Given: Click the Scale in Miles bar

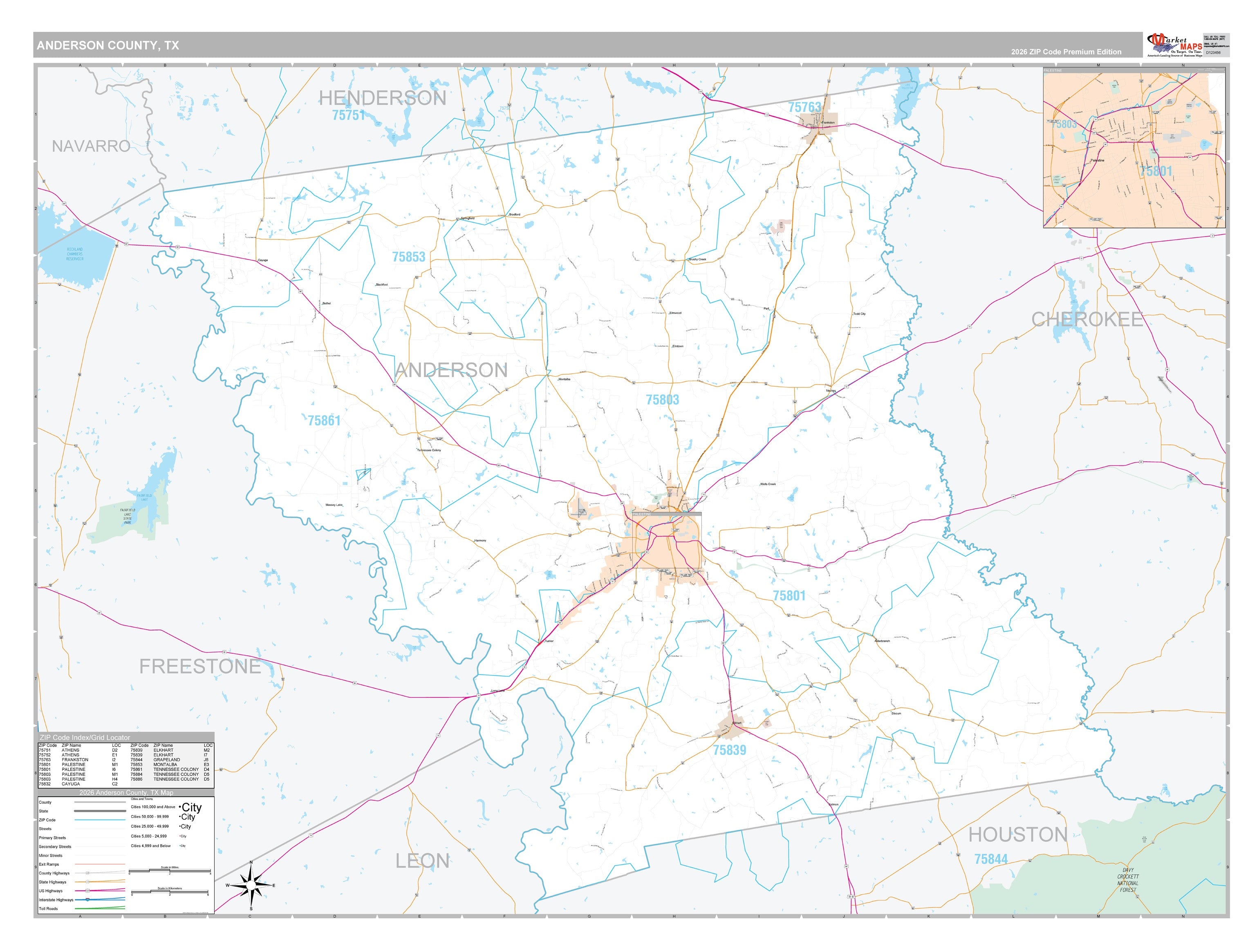Looking at the screenshot, I should (170, 871).
